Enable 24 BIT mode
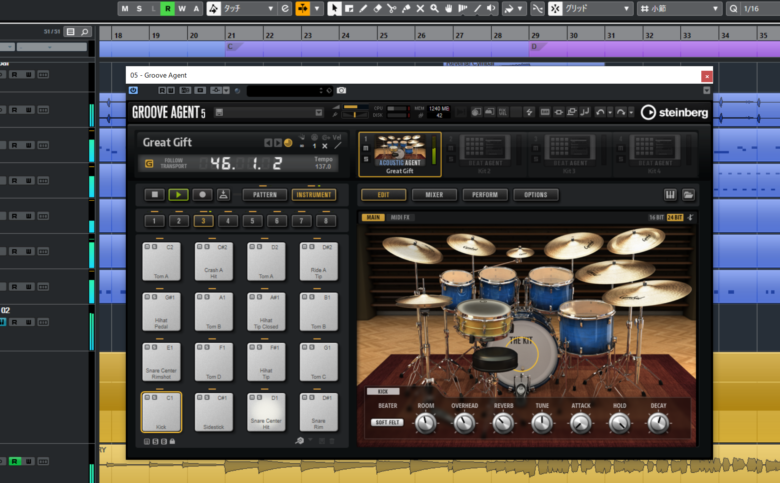Screen dimensions: 780x483 point(675,217)
